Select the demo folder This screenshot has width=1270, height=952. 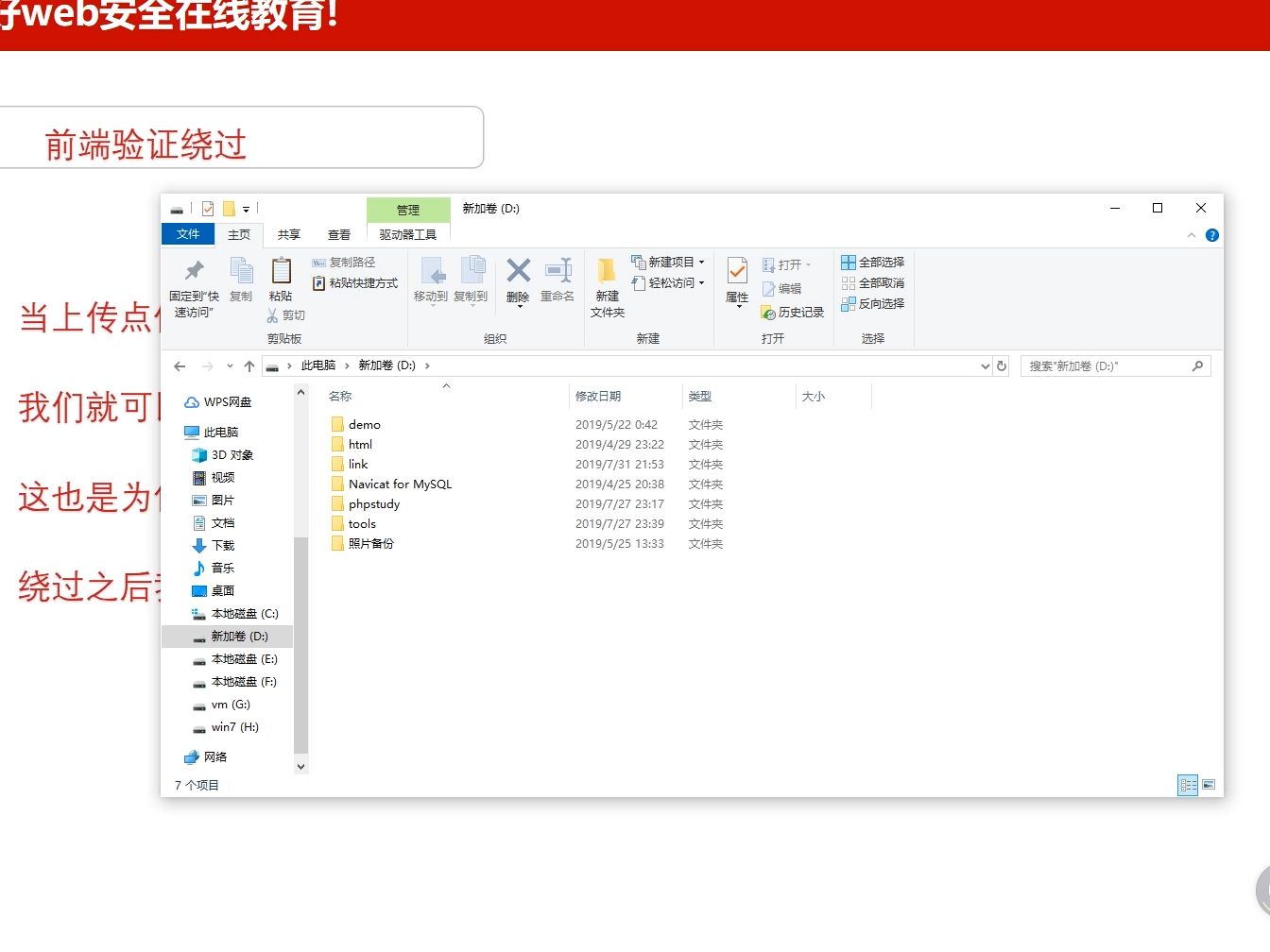(x=355, y=425)
